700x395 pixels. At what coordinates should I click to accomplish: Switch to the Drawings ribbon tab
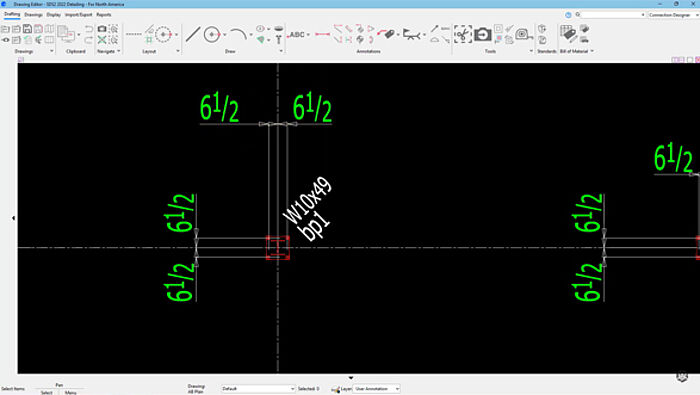[33, 15]
